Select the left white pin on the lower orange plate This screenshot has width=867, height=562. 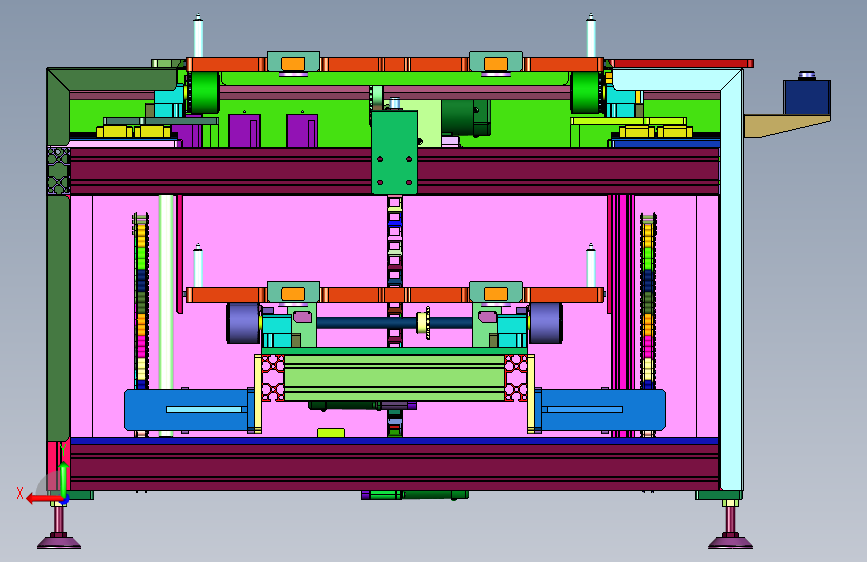click(x=198, y=266)
